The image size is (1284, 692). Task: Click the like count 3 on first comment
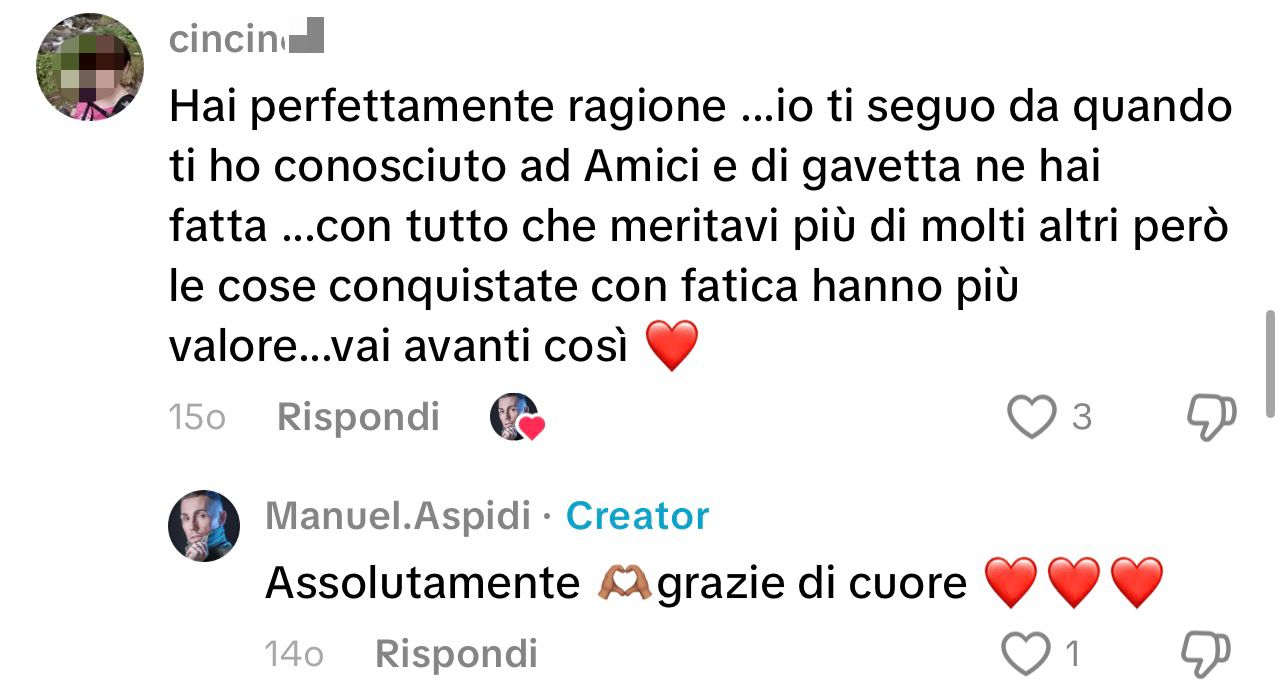(1081, 418)
